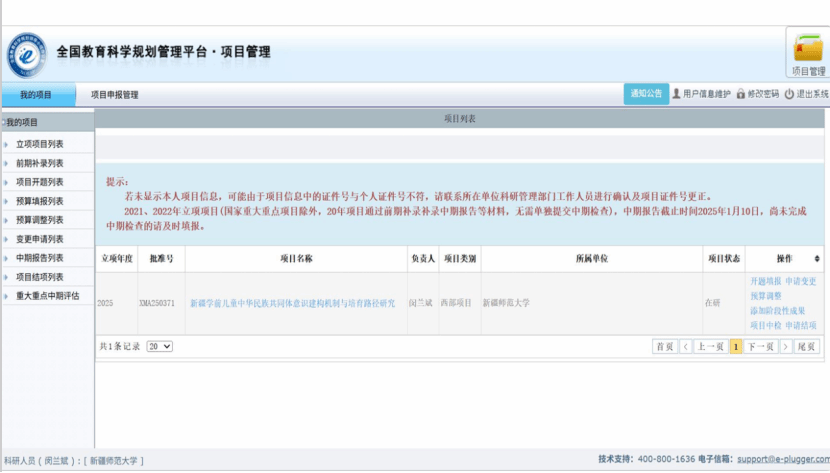The image size is (830, 473).
Task: Click the 用户信息维护 person icon
Action: click(677, 94)
